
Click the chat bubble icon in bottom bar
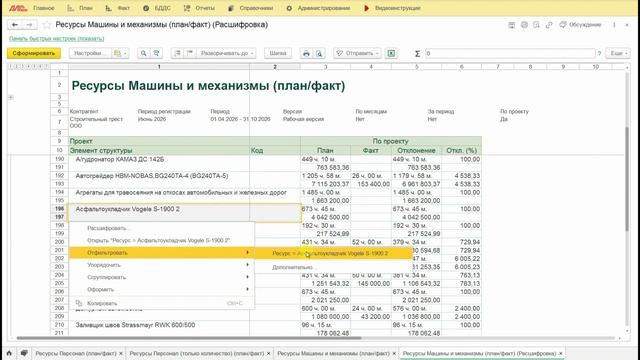coord(24,353)
